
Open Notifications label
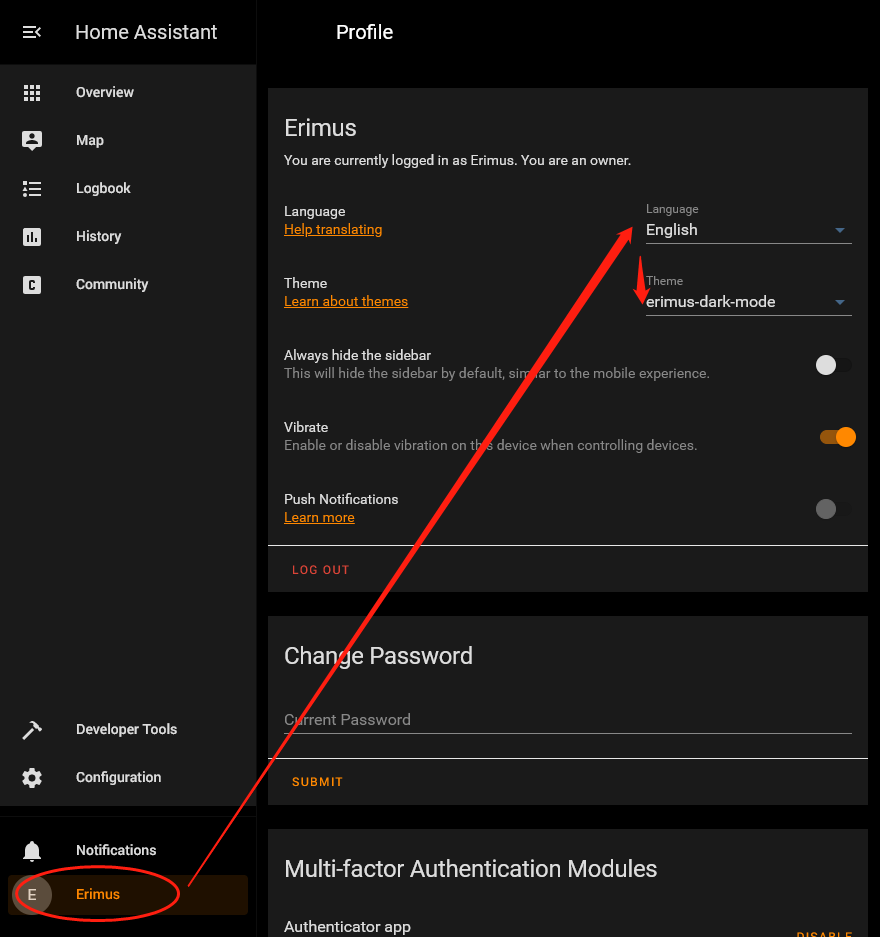(x=116, y=850)
